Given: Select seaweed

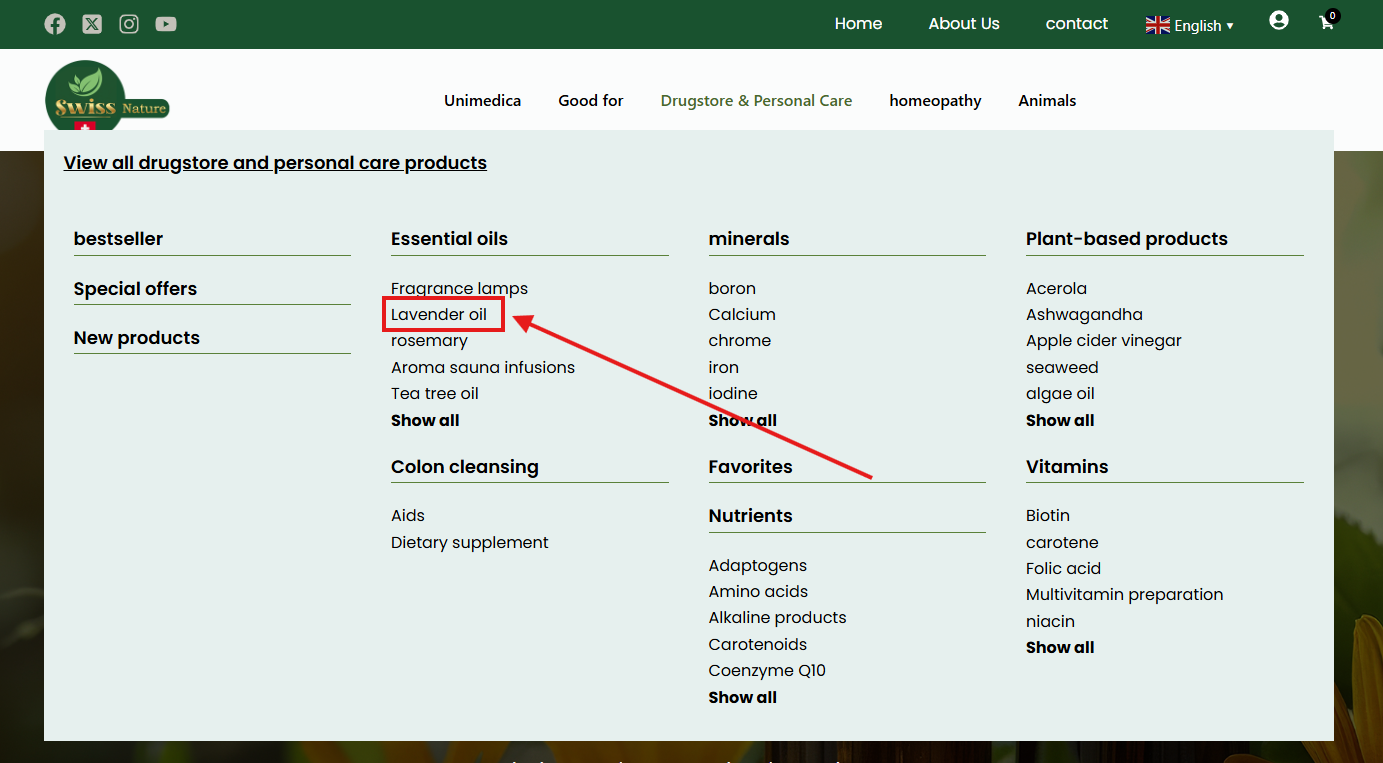Looking at the screenshot, I should coord(1062,367).
